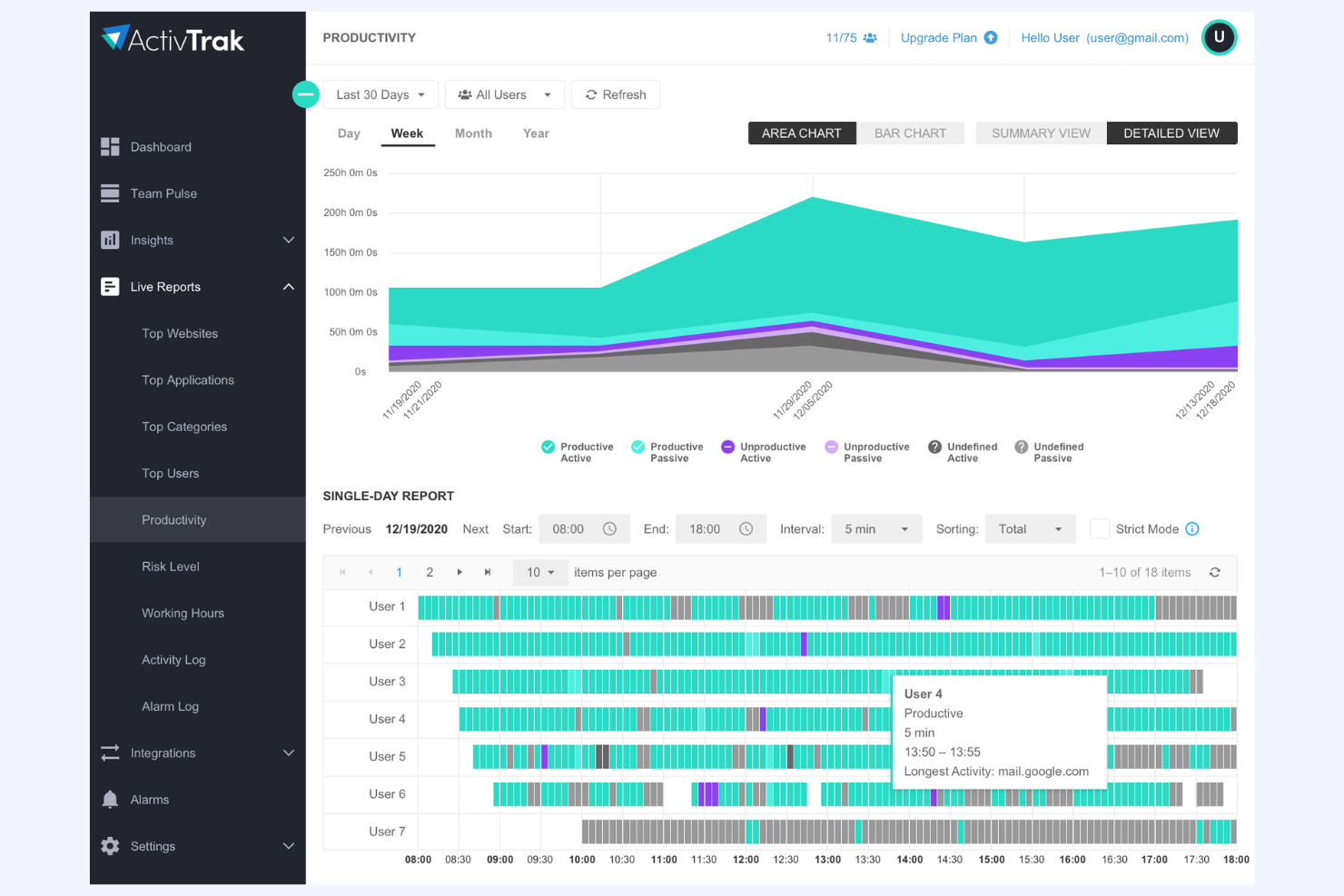Click the End time 18:00 field
Viewport: 1344px width, 896px height.
tap(721, 529)
